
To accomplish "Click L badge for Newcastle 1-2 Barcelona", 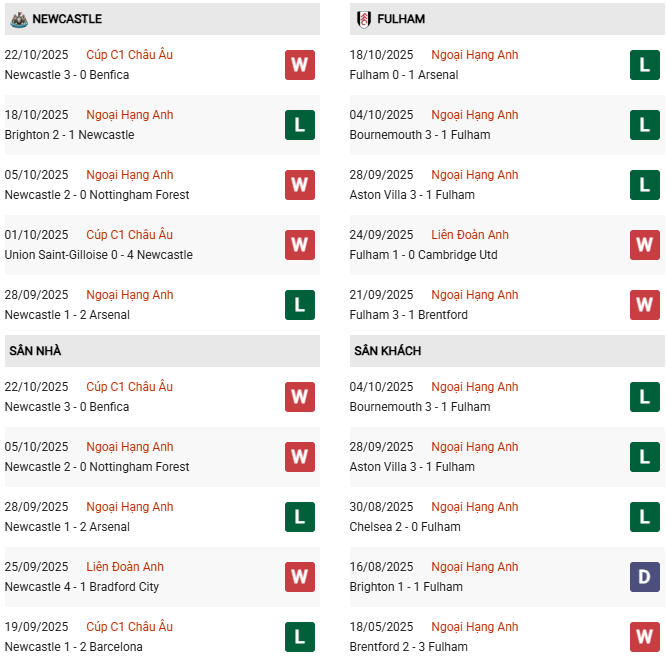I will [299, 637].
